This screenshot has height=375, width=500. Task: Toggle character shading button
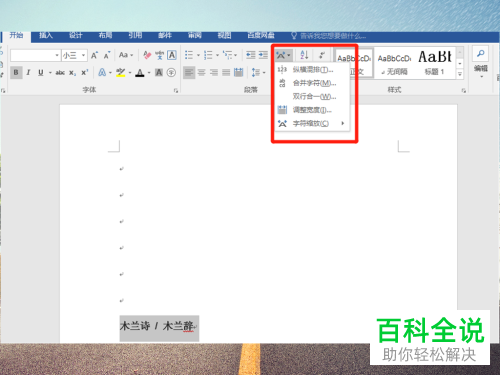[x=159, y=72]
